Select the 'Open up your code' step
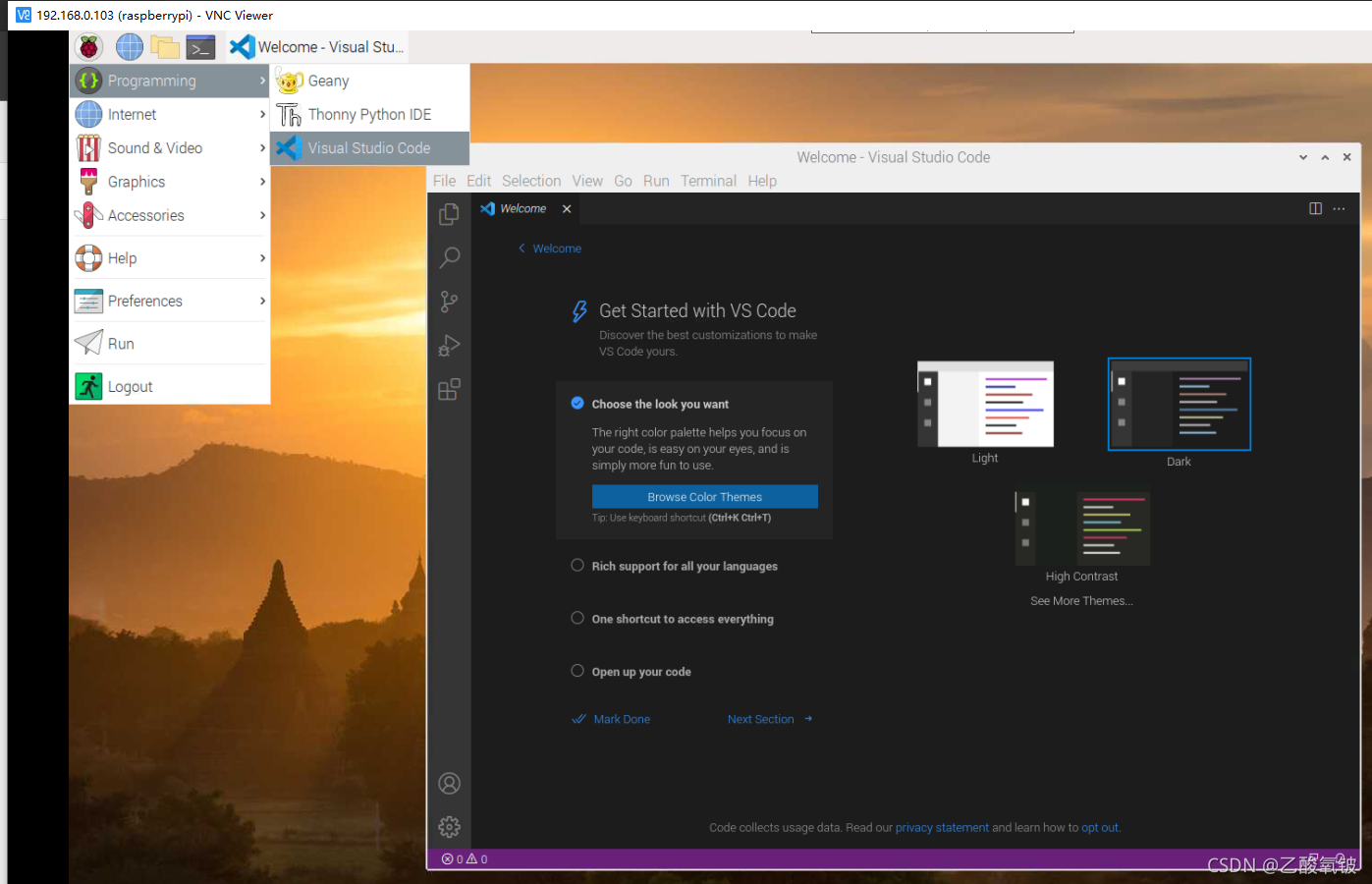 tap(641, 672)
